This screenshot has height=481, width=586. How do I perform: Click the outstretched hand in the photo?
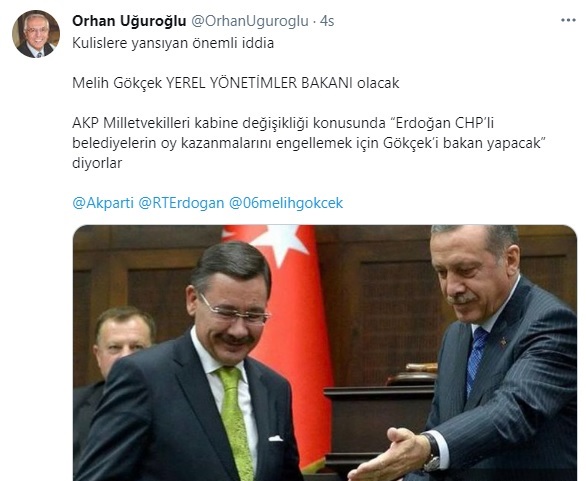(389, 456)
